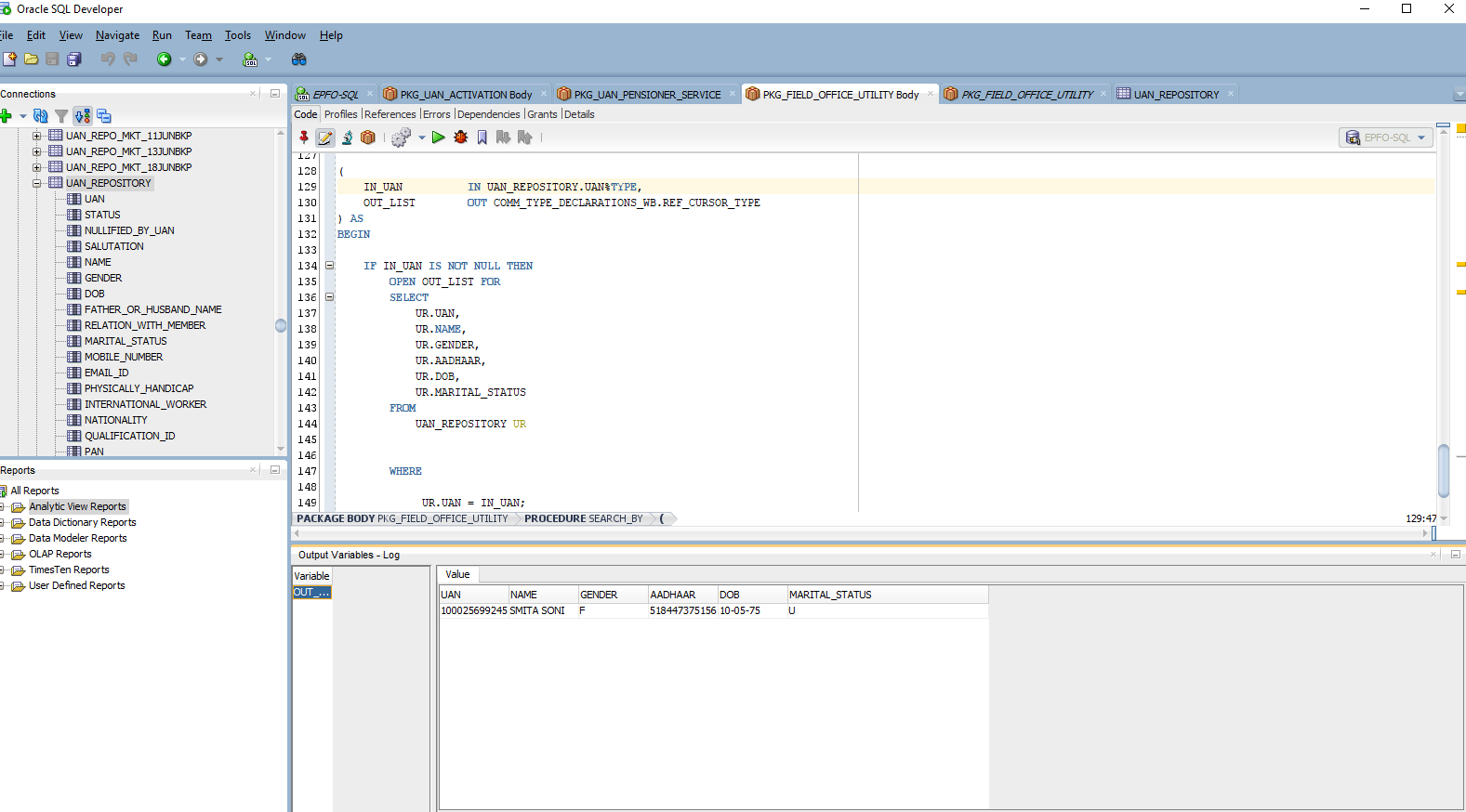The height and width of the screenshot is (812, 1466).
Task: Start debugging with ladybug icon
Action: [x=460, y=138]
